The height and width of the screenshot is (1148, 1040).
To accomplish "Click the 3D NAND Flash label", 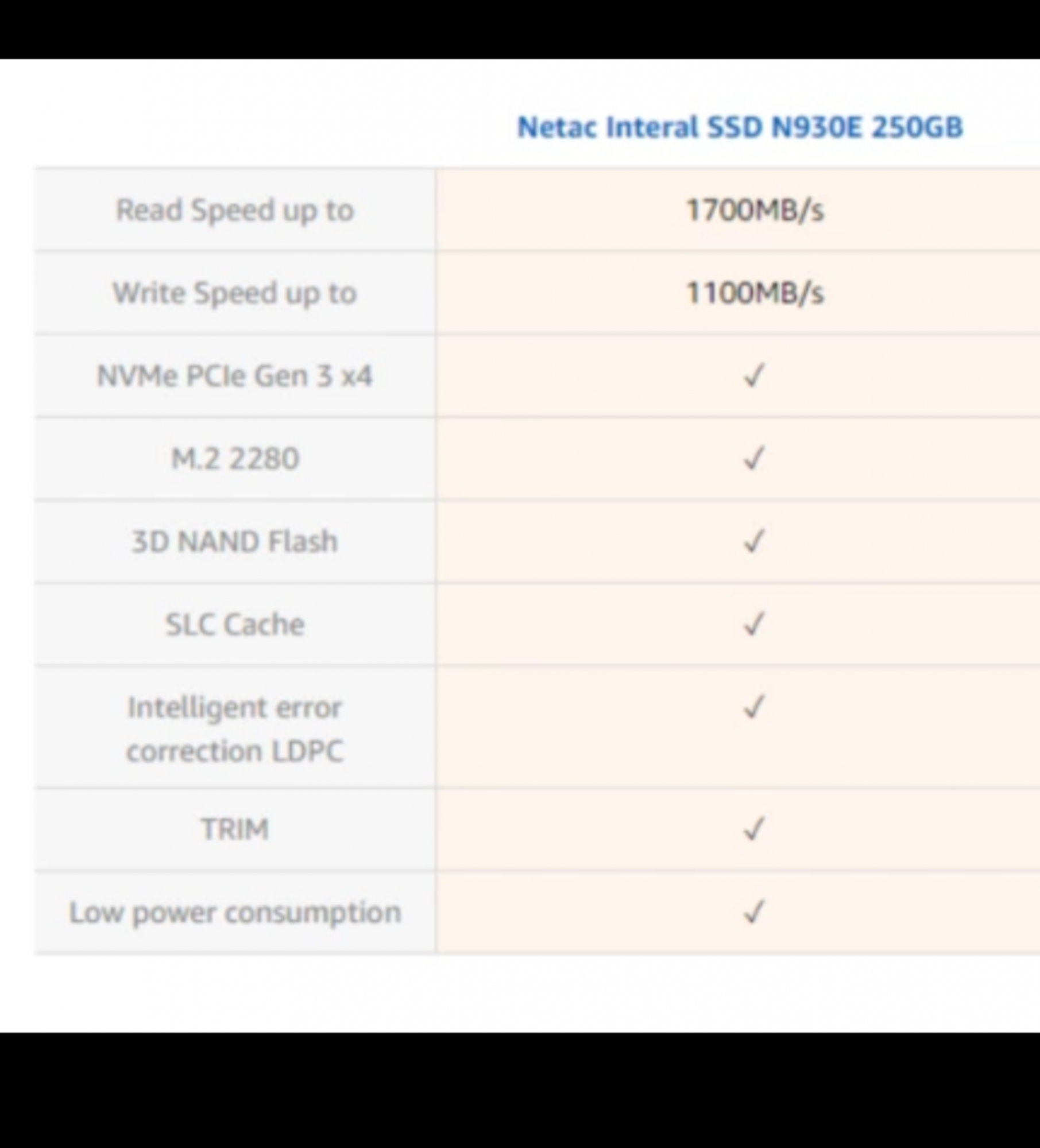I will (234, 542).
